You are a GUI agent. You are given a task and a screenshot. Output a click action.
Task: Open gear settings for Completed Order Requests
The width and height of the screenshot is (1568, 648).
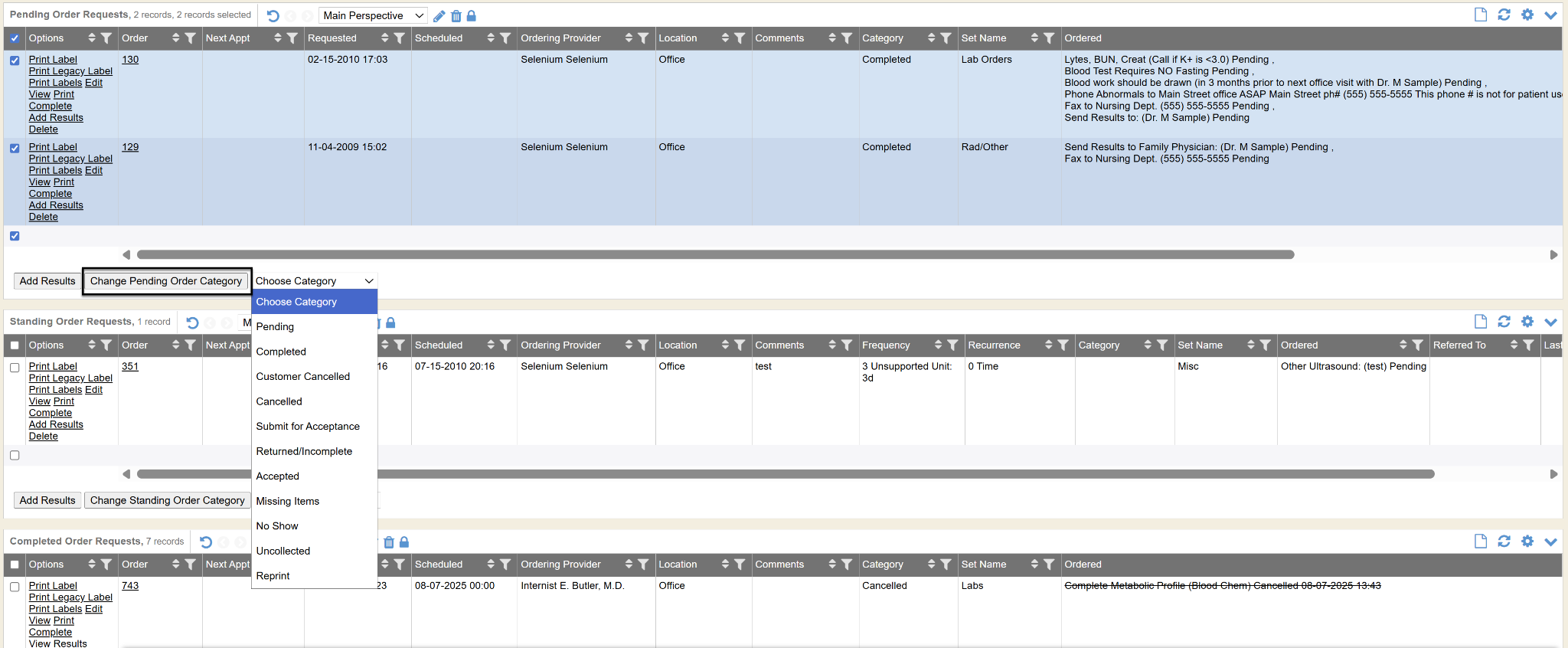tap(1527, 542)
